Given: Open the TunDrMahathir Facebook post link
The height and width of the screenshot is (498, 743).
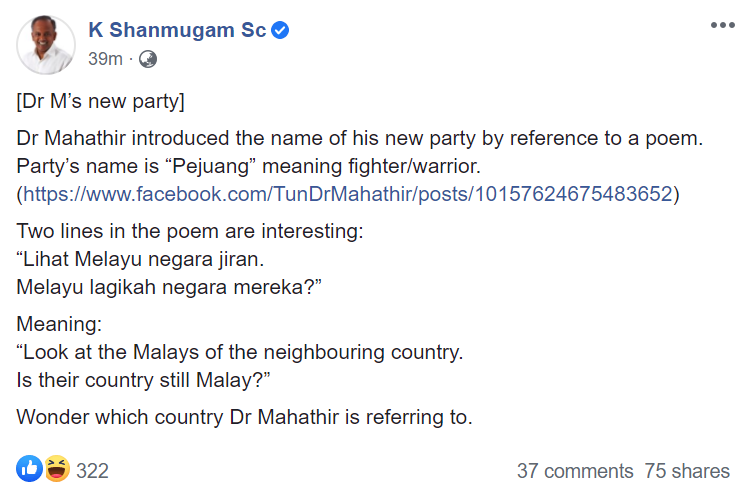Looking at the screenshot, I should (349, 194).
